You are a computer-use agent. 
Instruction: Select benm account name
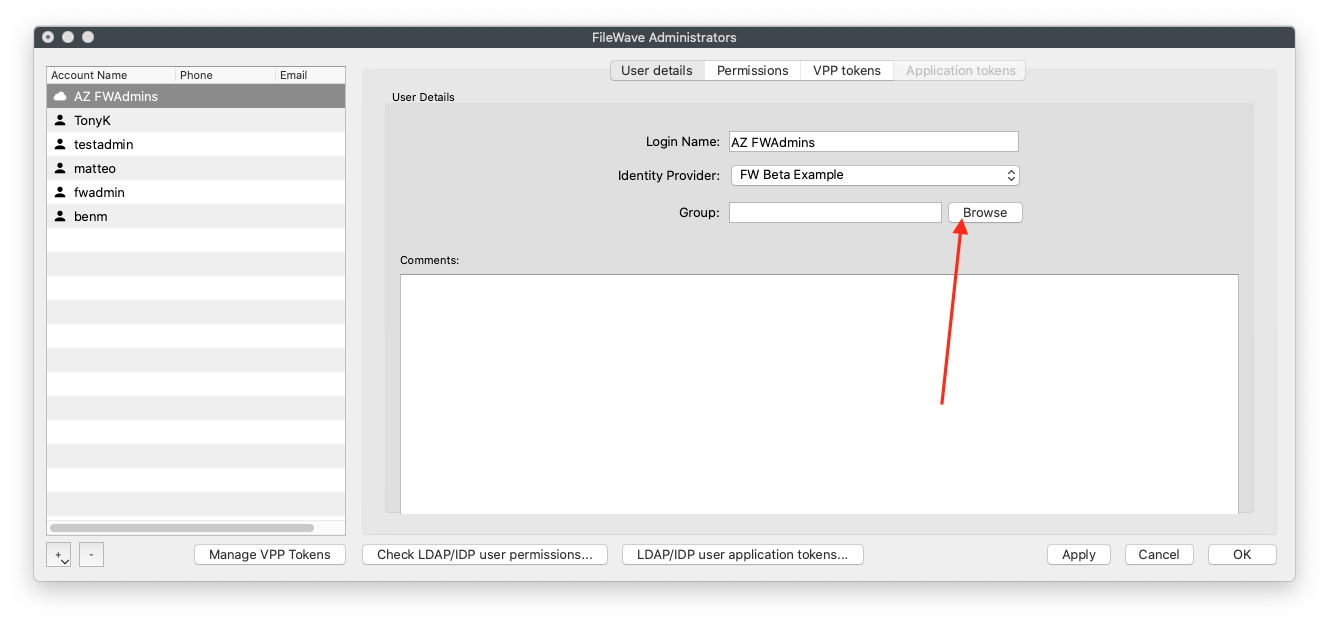coord(91,216)
